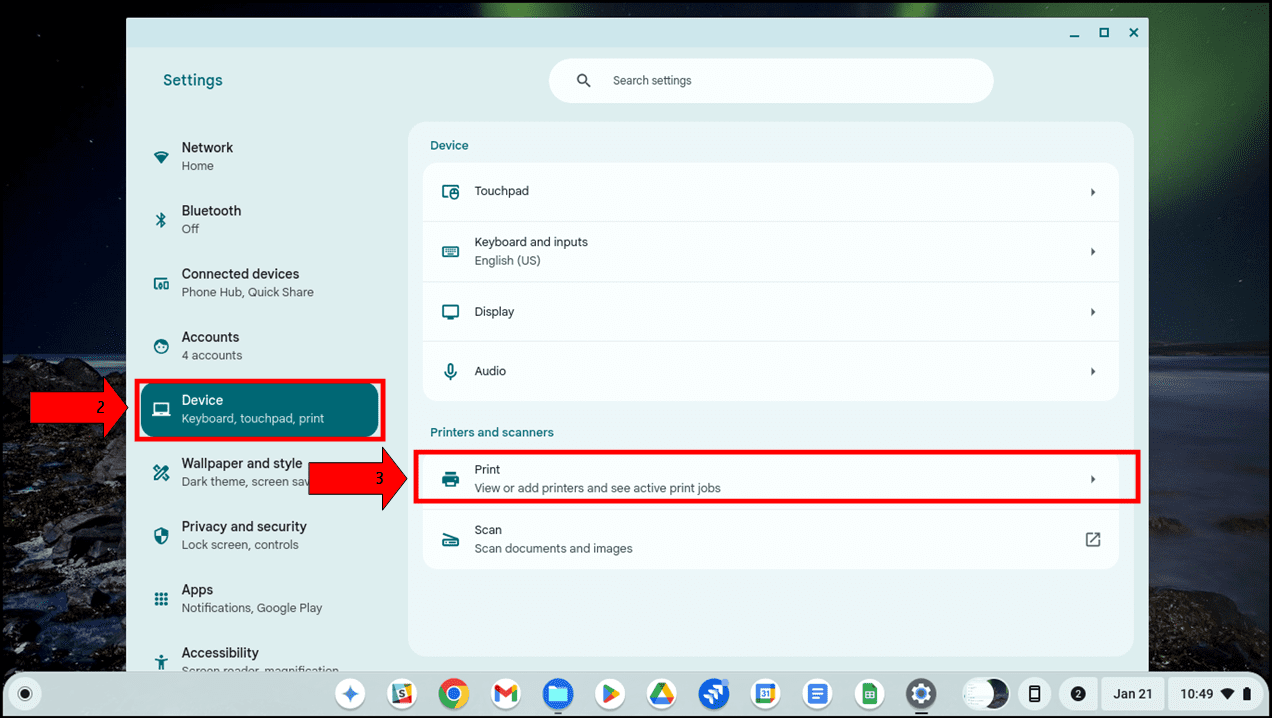1272x718 pixels.
Task: Open Google Calendar from the shelf
Action: 765,694
